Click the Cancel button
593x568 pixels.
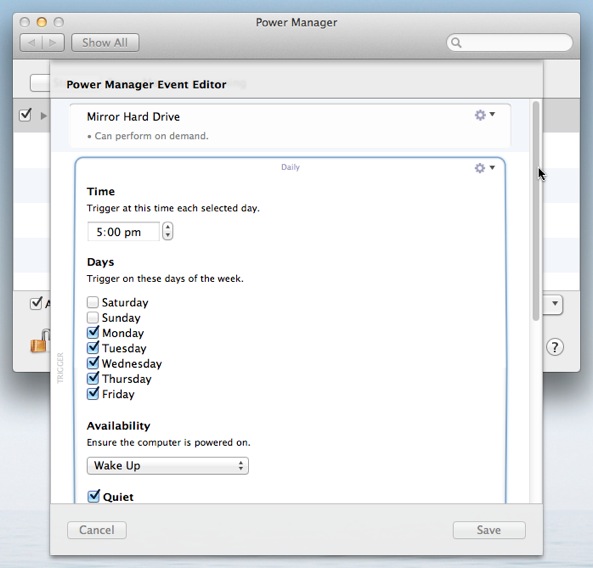pyautogui.click(x=97, y=530)
